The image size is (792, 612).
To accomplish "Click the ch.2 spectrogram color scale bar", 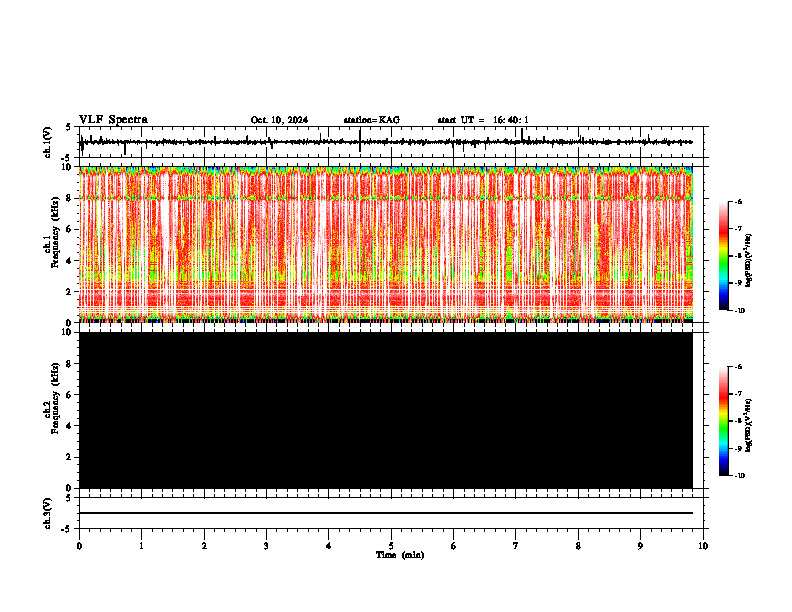I will coord(724,421).
